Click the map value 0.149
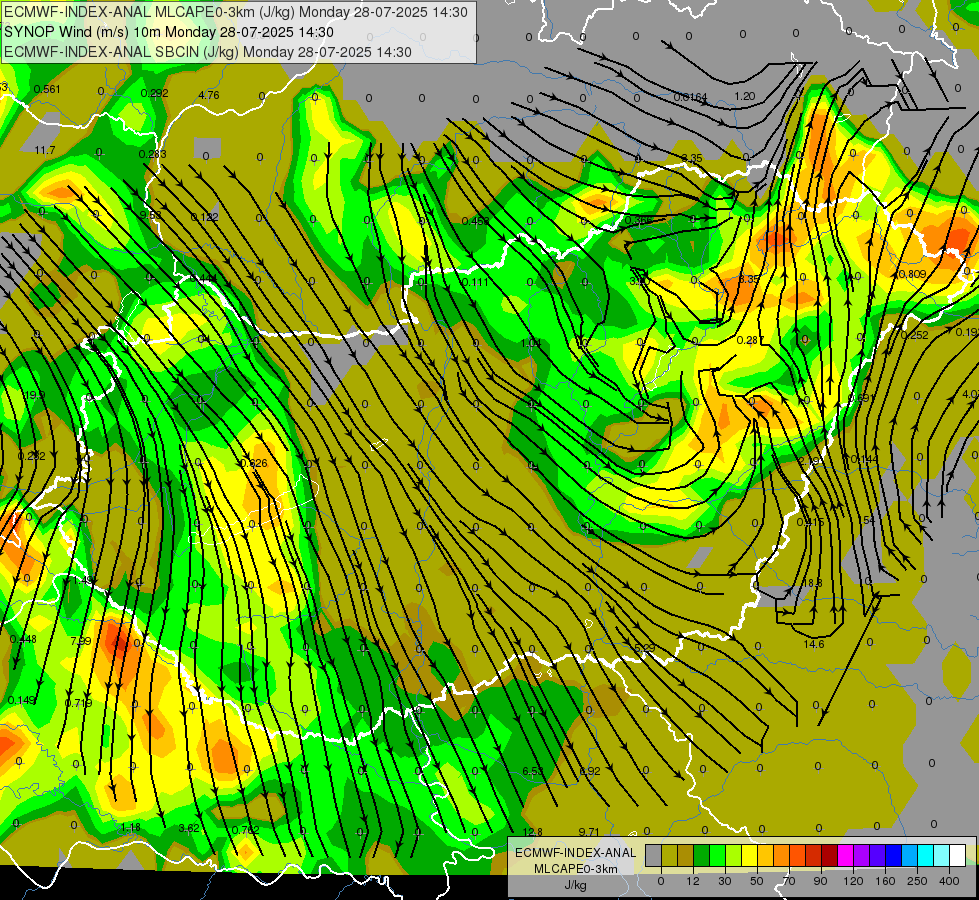979x900 pixels. 21,701
